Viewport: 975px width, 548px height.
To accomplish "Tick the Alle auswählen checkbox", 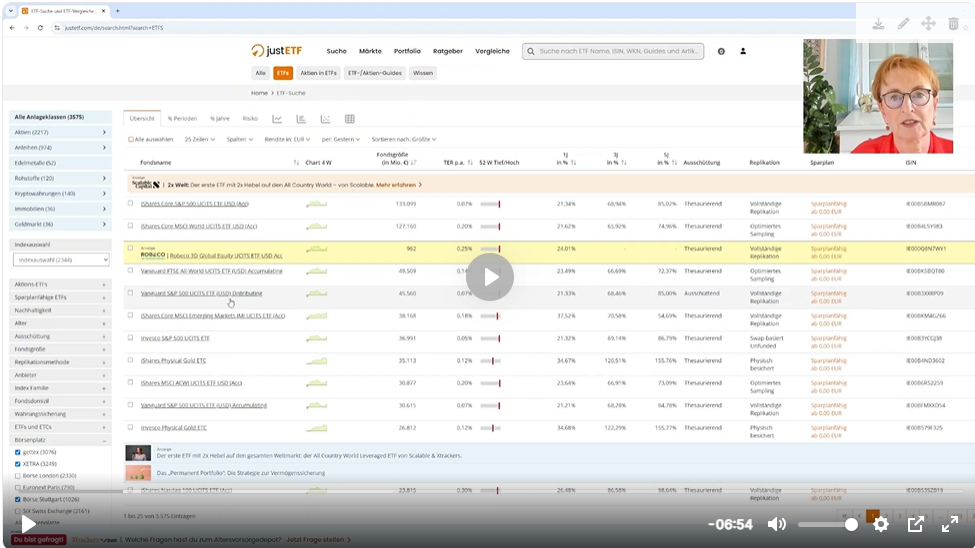I will [131, 139].
